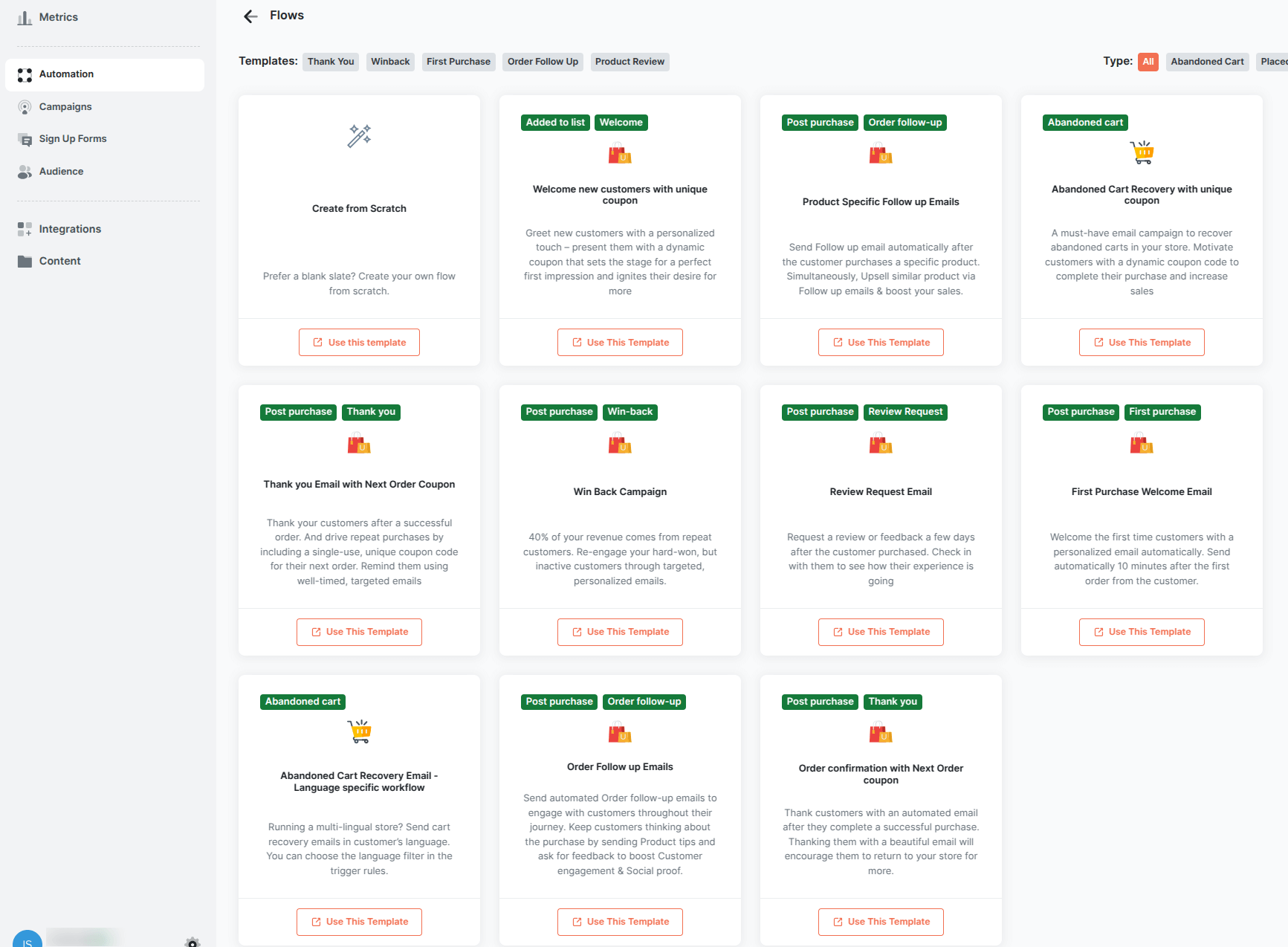Click the shopping cart icon on Abandoned Cart Recovery
This screenshot has height=947, width=1288.
click(1142, 152)
